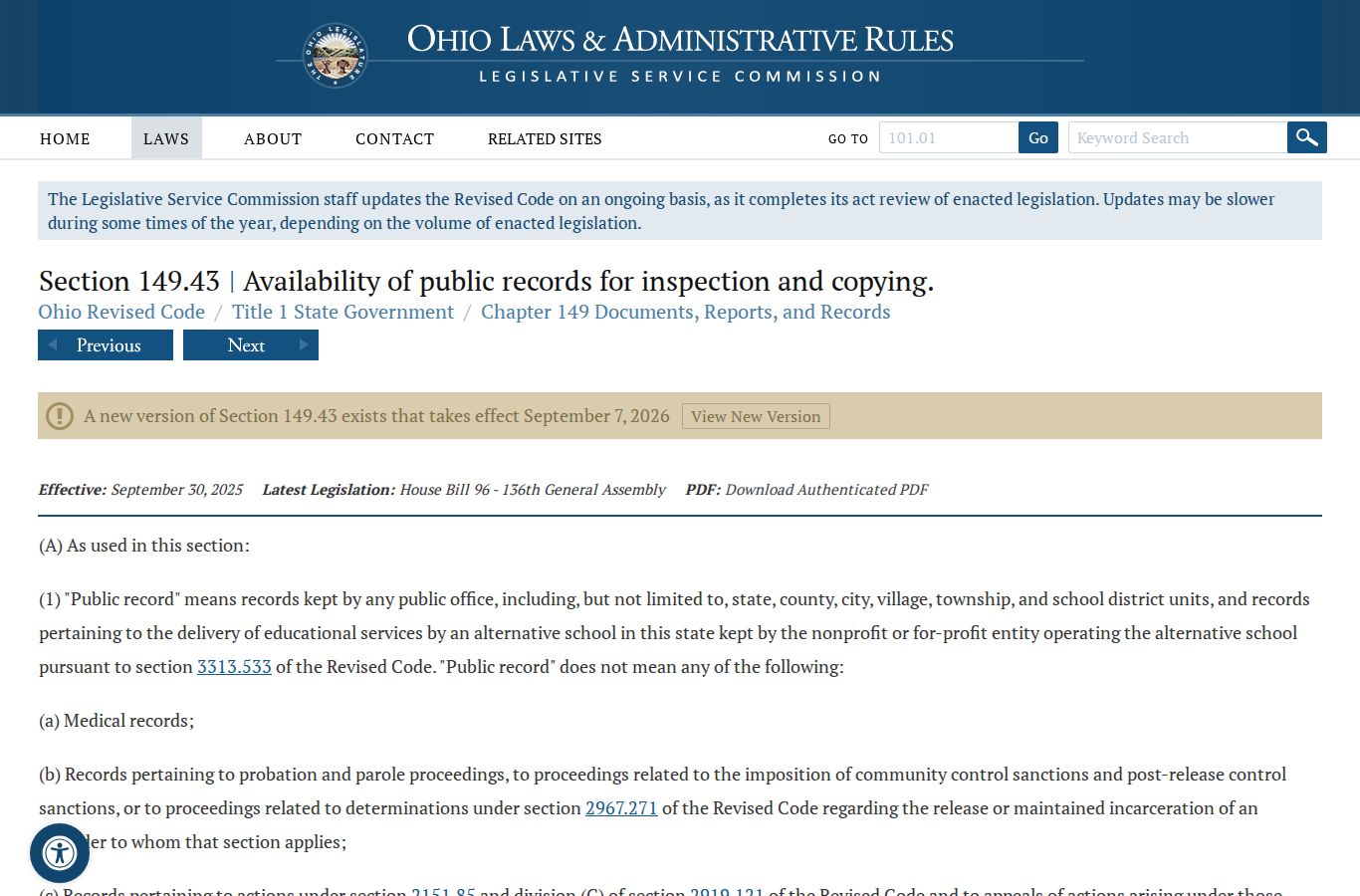
Task: Open section 3313.533 link
Action: (234, 667)
